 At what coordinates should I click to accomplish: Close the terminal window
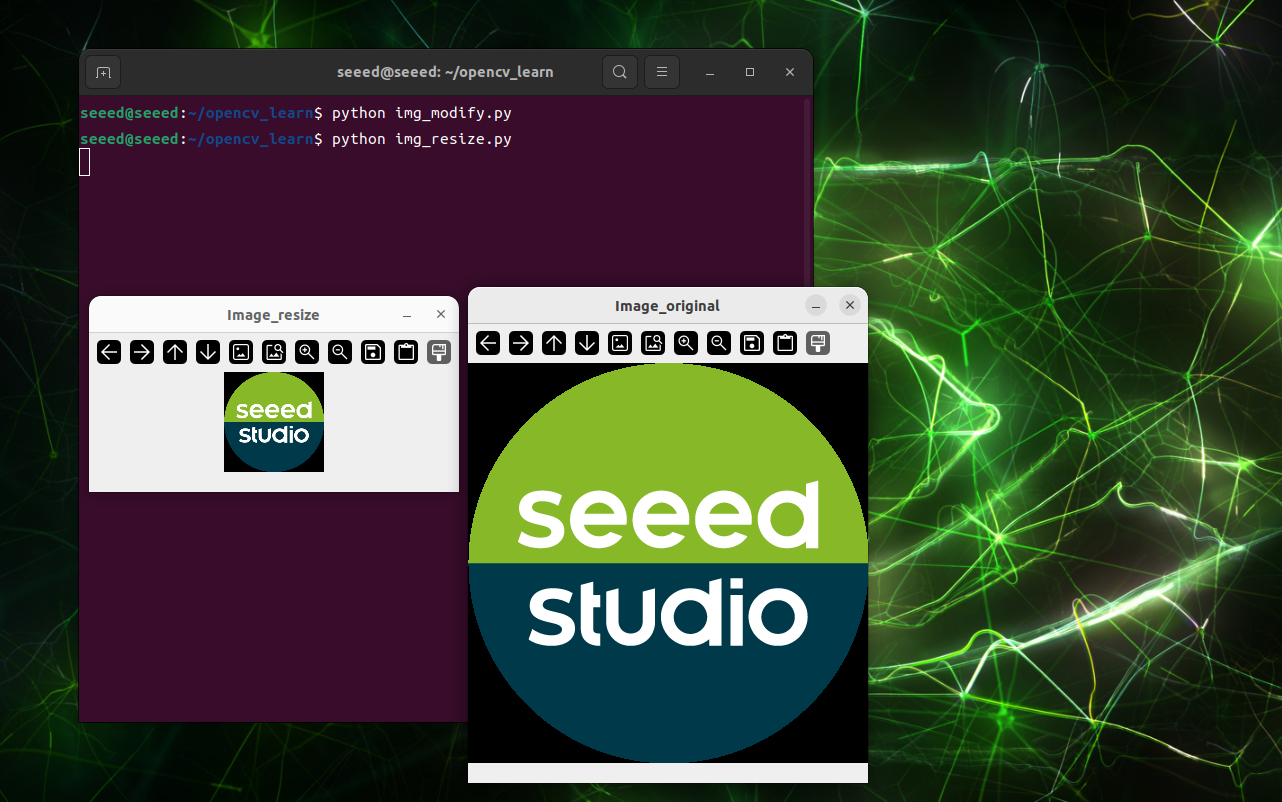point(790,72)
